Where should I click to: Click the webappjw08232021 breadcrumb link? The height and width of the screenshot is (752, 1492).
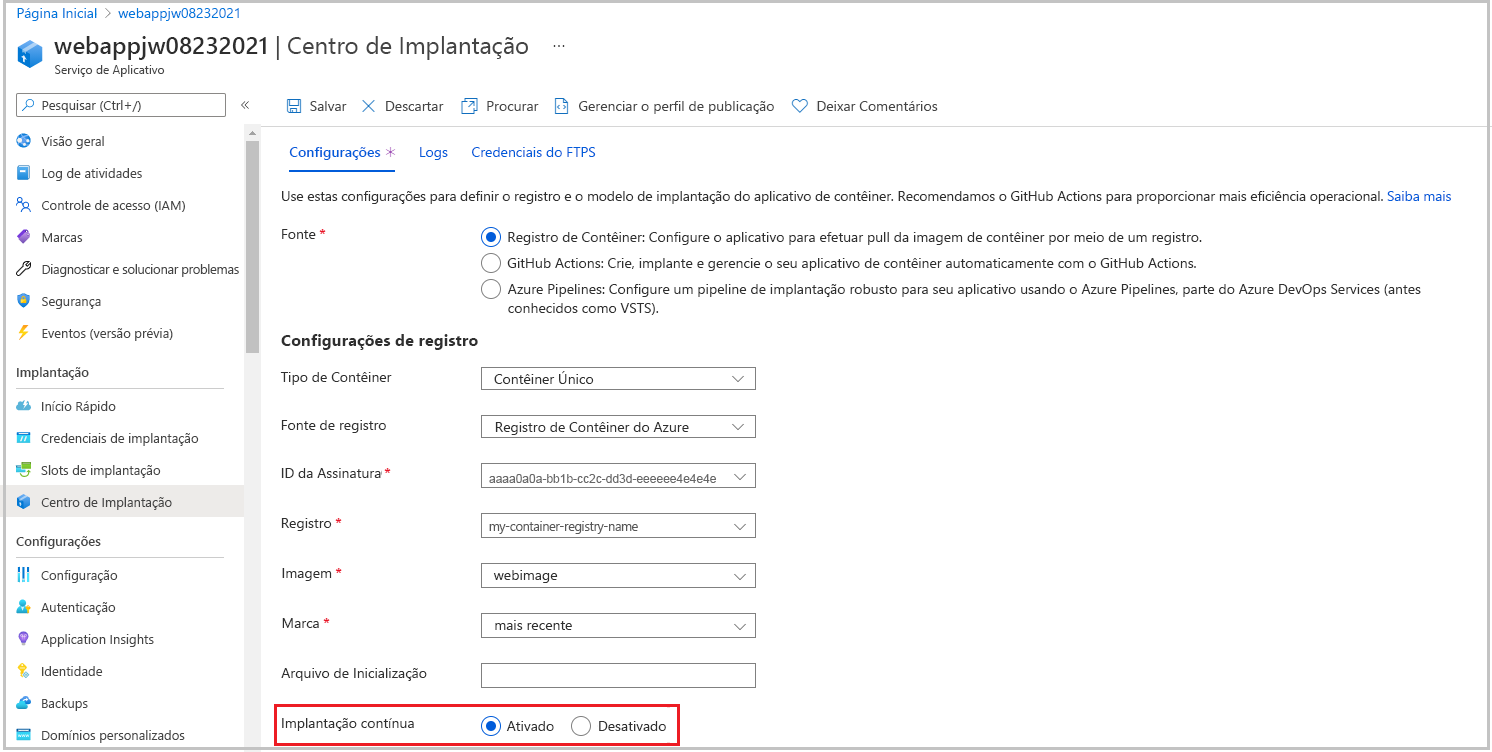pyautogui.click(x=179, y=14)
